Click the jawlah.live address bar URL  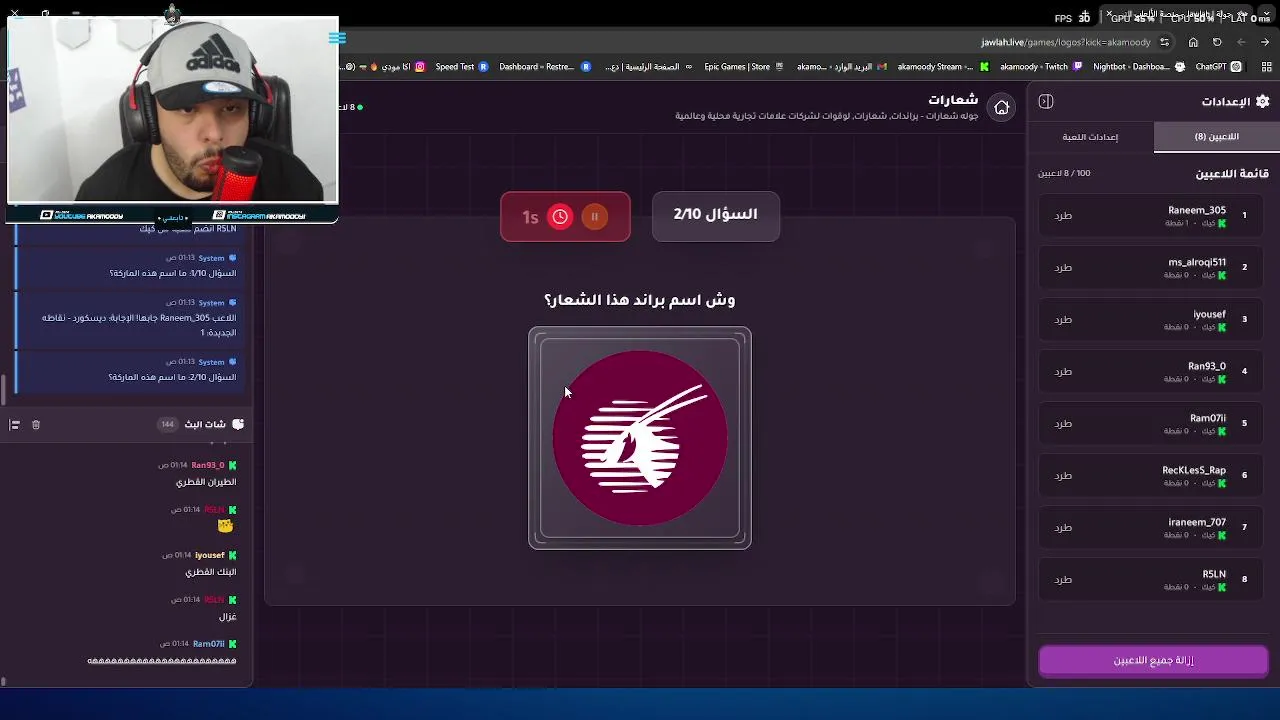tap(1066, 43)
